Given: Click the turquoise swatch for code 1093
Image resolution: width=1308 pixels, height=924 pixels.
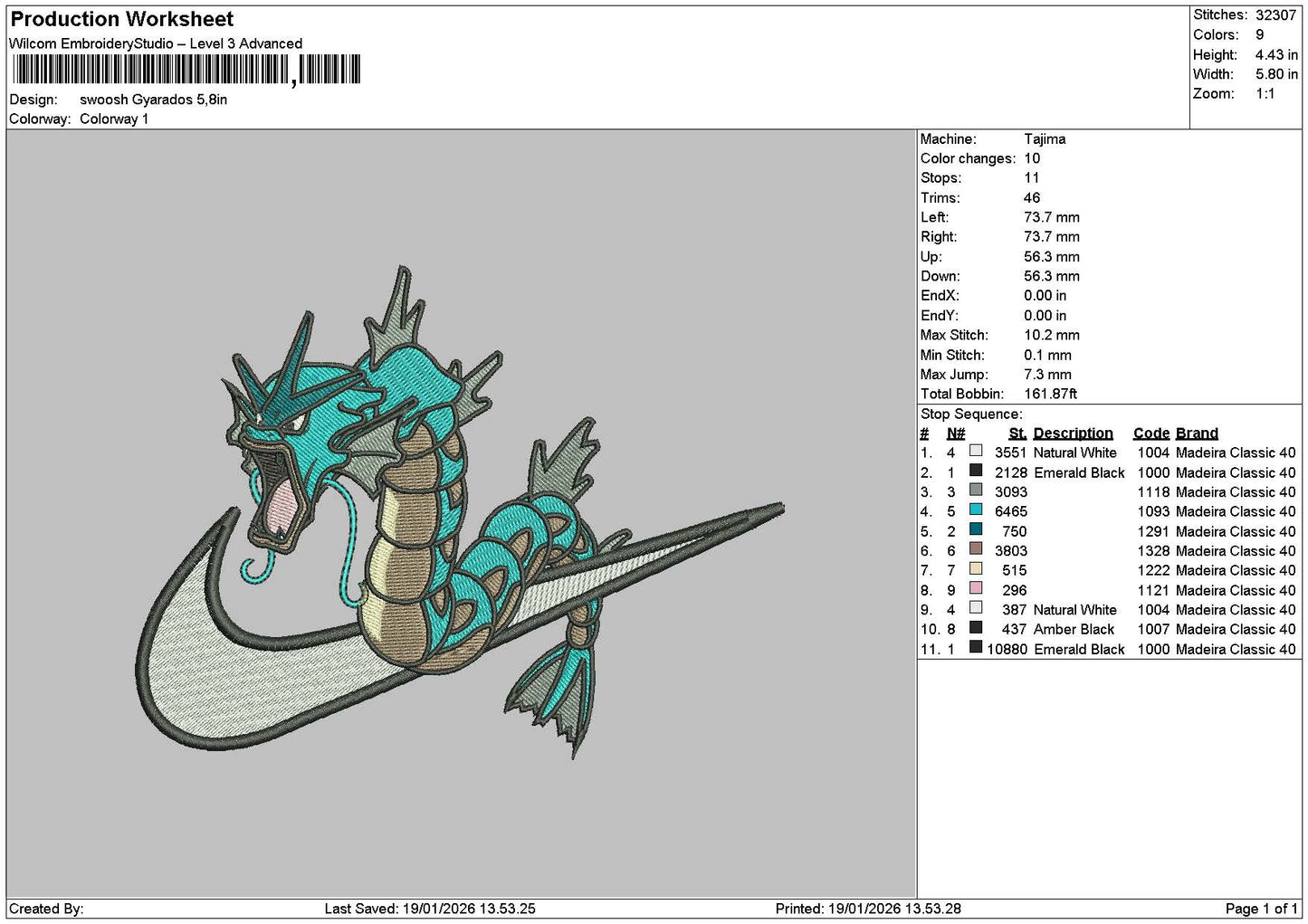Looking at the screenshot, I should 976,510.
